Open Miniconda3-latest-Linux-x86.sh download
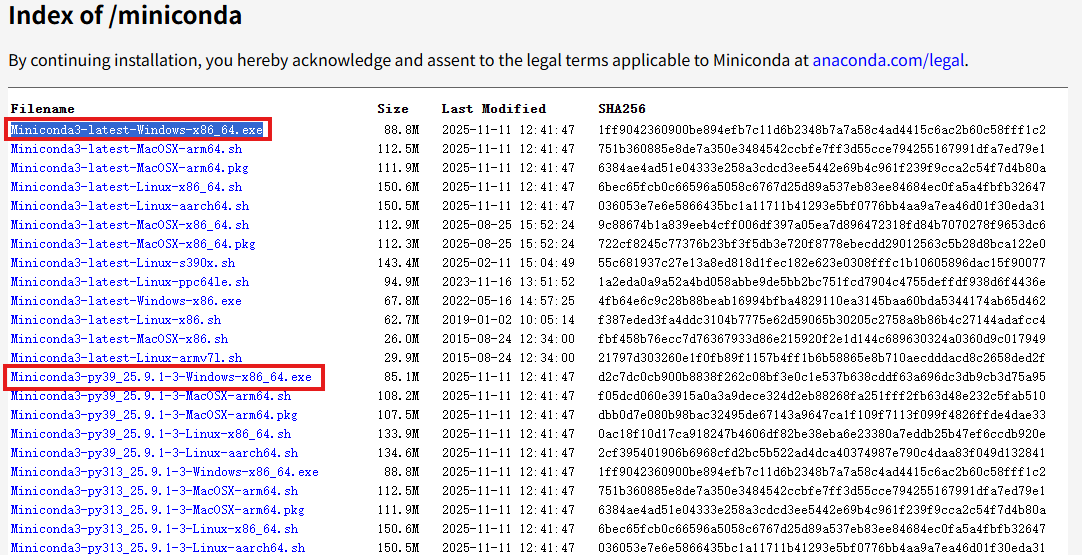 point(116,320)
